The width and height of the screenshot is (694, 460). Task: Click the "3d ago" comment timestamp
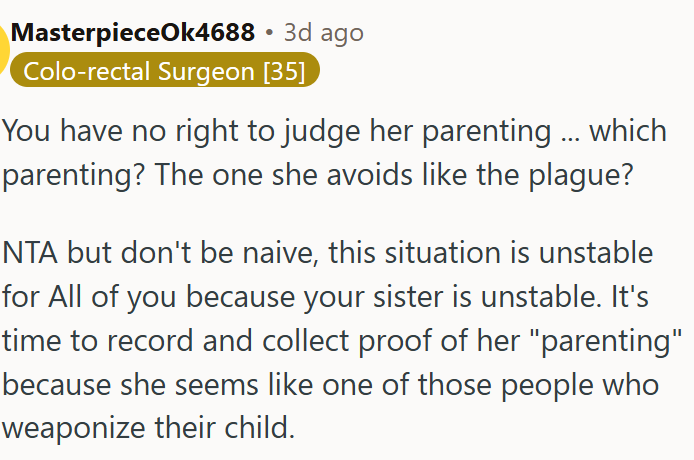pyautogui.click(x=324, y=33)
